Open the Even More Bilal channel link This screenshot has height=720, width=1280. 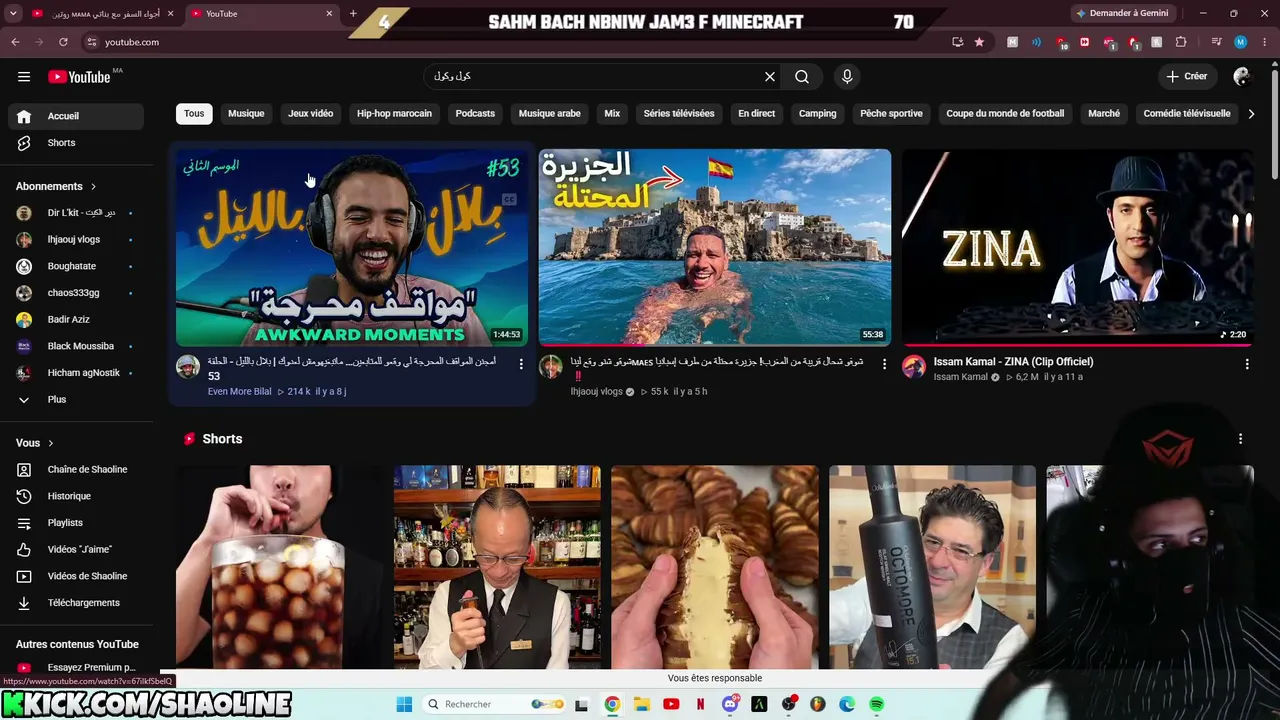tap(240, 392)
